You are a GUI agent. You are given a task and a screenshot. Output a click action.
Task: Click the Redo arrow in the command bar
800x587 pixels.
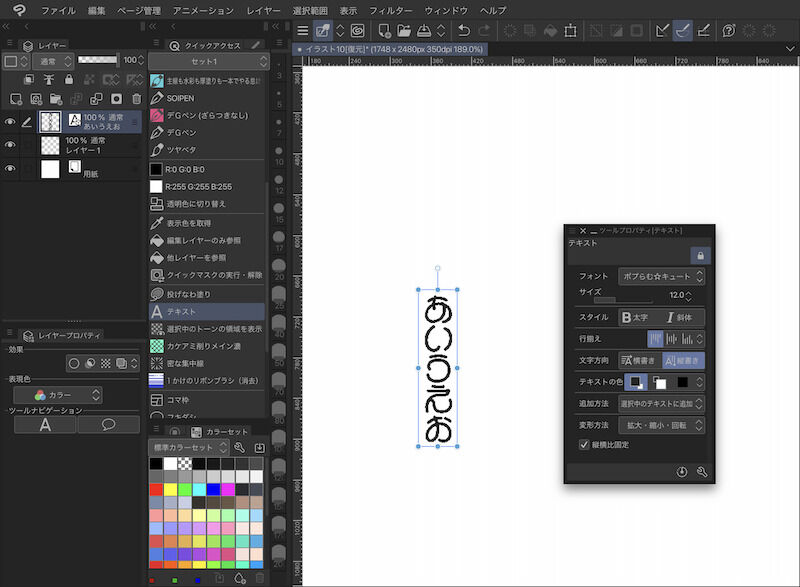(484, 31)
